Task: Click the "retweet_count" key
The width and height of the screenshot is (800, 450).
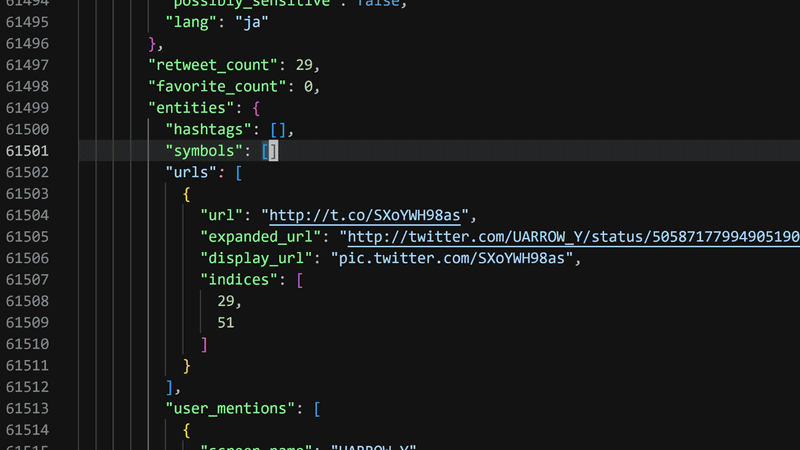Action: [x=213, y=65]
